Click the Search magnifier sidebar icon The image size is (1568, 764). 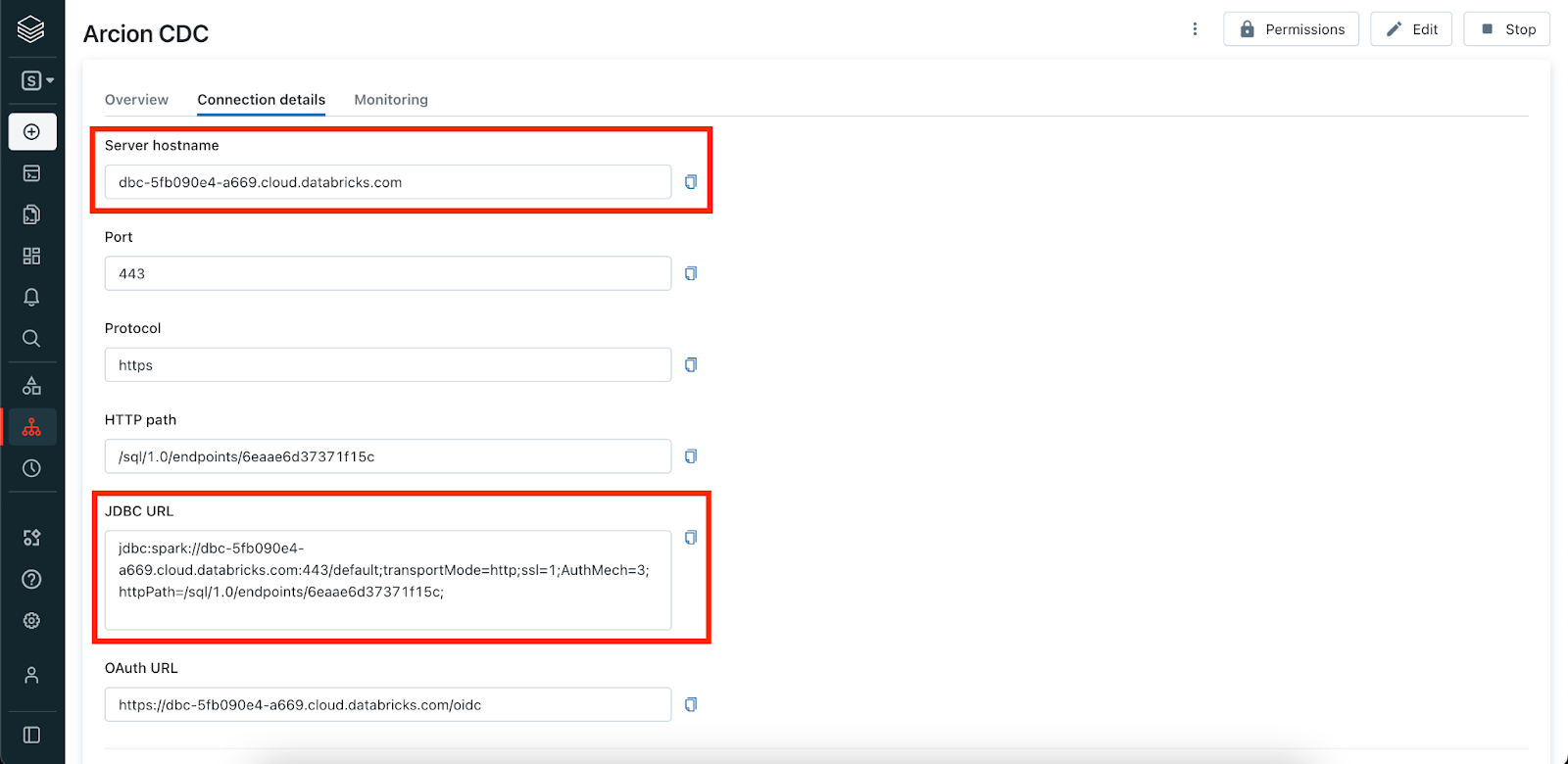click(x=31, y=338)
